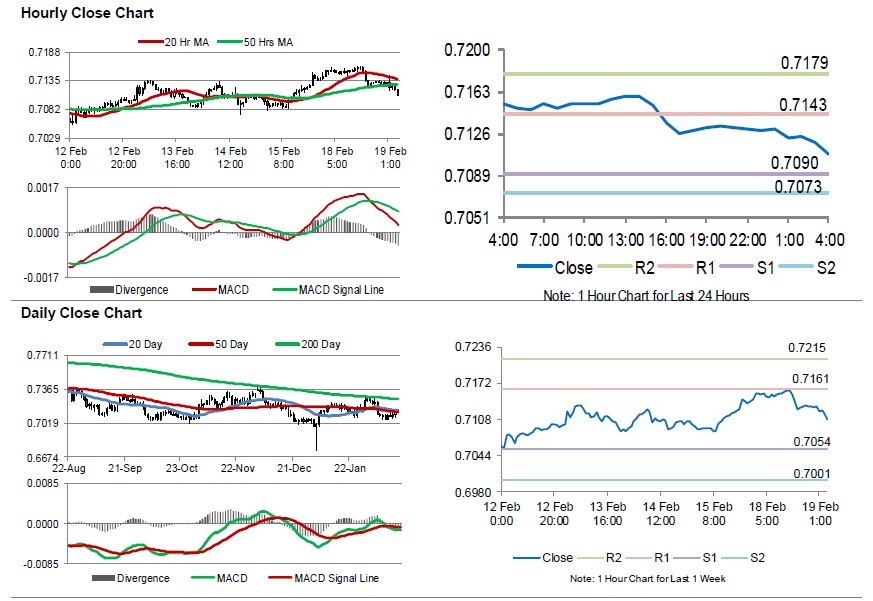The width and height of the screenshot is (873, 601).
Task: Click the 20 Day legend entry
Action: click(x=146, y=345)
